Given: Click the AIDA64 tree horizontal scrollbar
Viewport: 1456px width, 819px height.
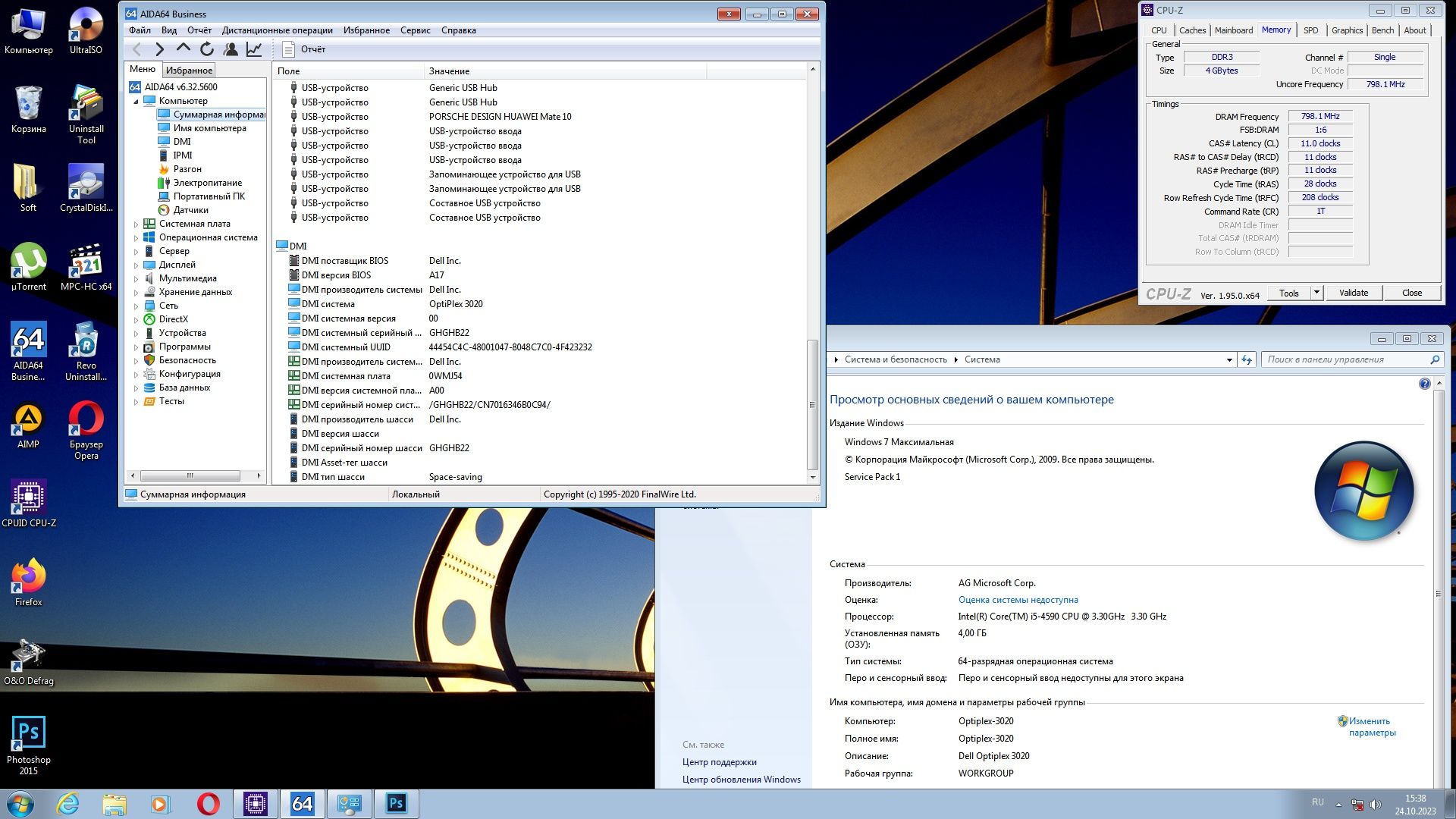Looking at the screenshot, I should (x=190, y=476).
